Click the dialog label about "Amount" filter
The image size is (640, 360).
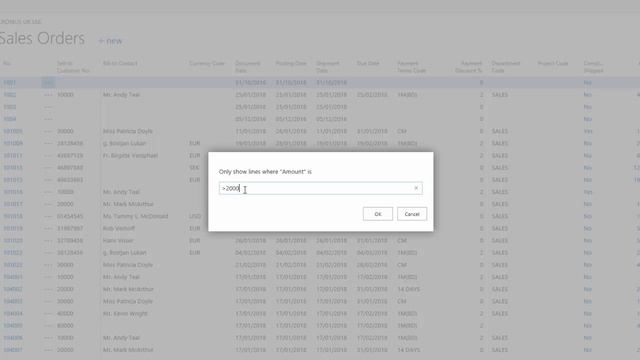click(x=265, y=172)
